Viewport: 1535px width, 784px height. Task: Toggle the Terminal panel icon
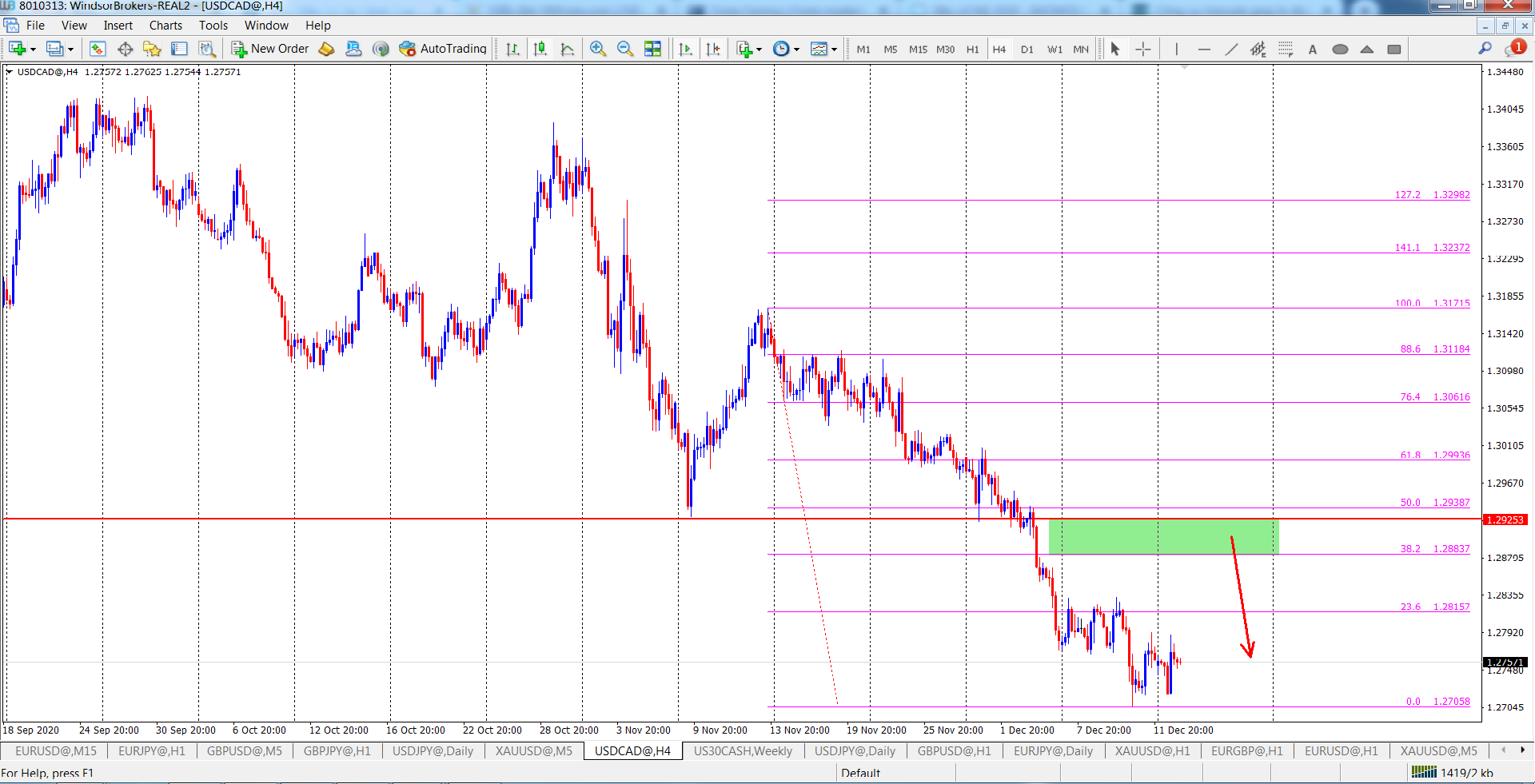179,49
